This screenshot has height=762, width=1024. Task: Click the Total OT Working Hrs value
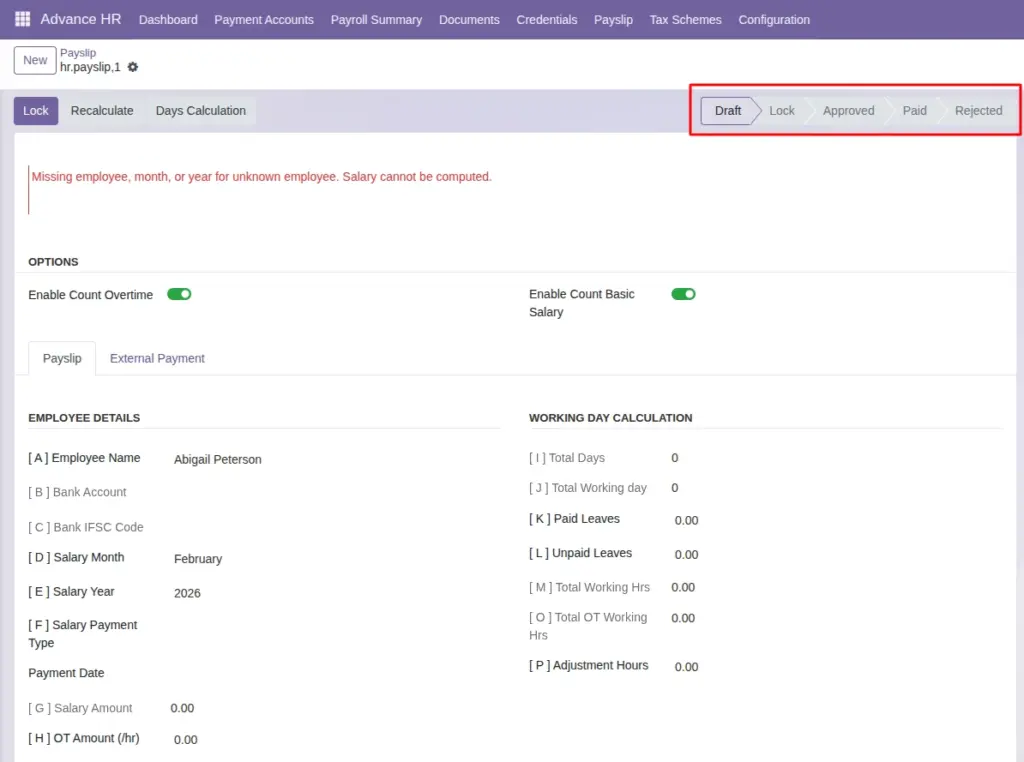pos(683,618)
